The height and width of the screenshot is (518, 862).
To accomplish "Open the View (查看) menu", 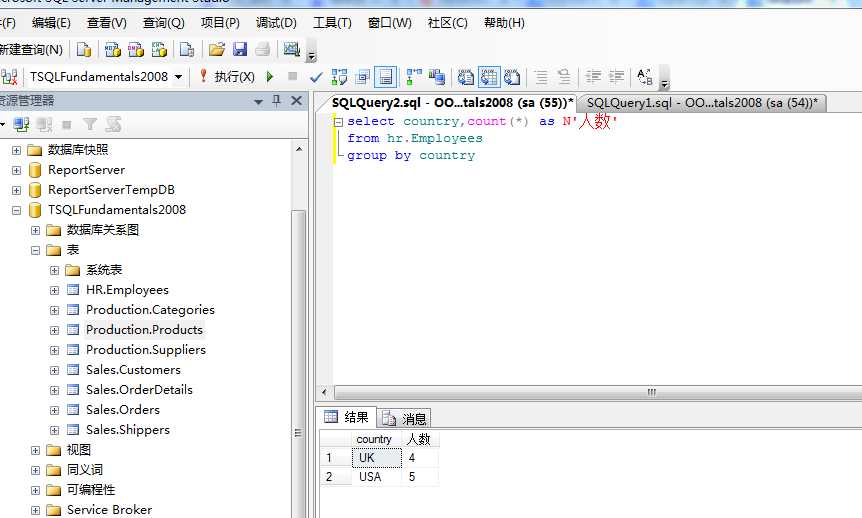I will click(x=107, y=23).
